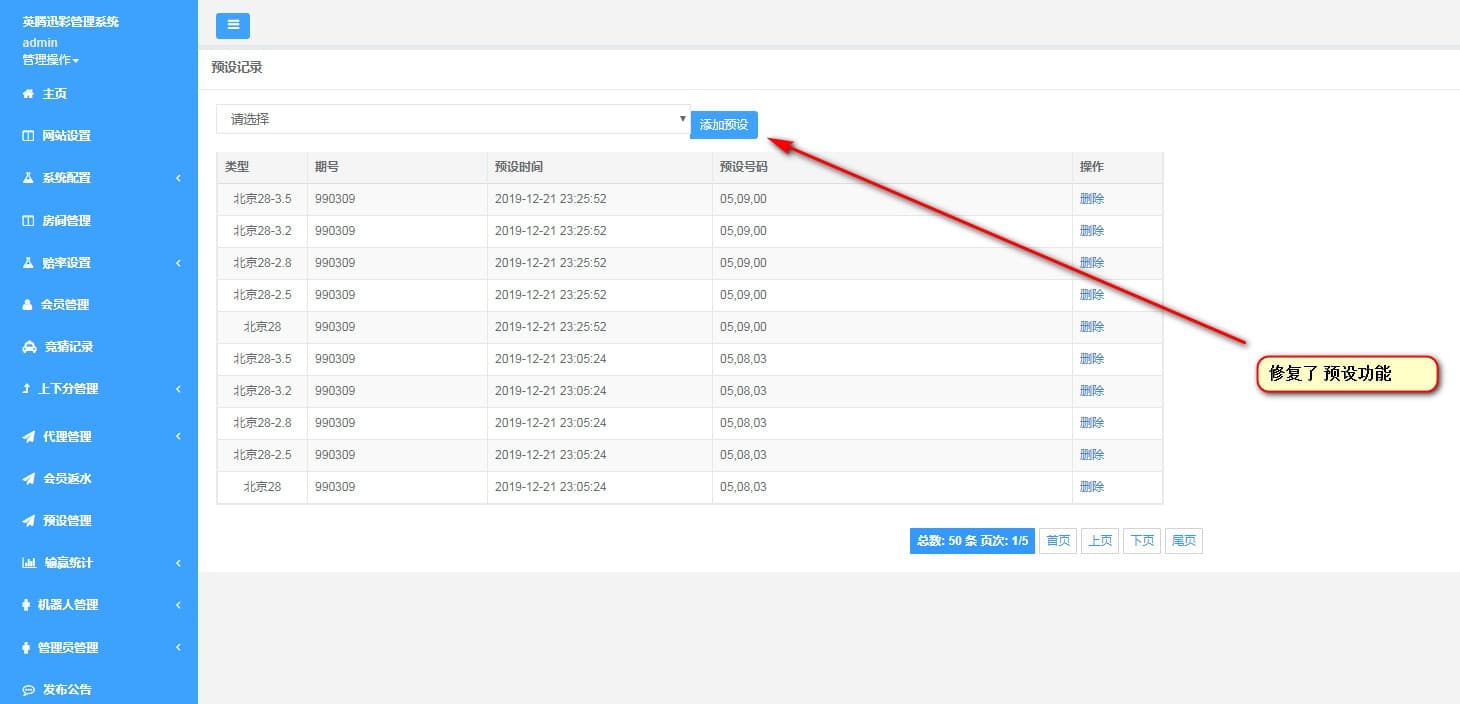
Task: Jump to last page with 尾页
Action: [x=1183, y=541]
